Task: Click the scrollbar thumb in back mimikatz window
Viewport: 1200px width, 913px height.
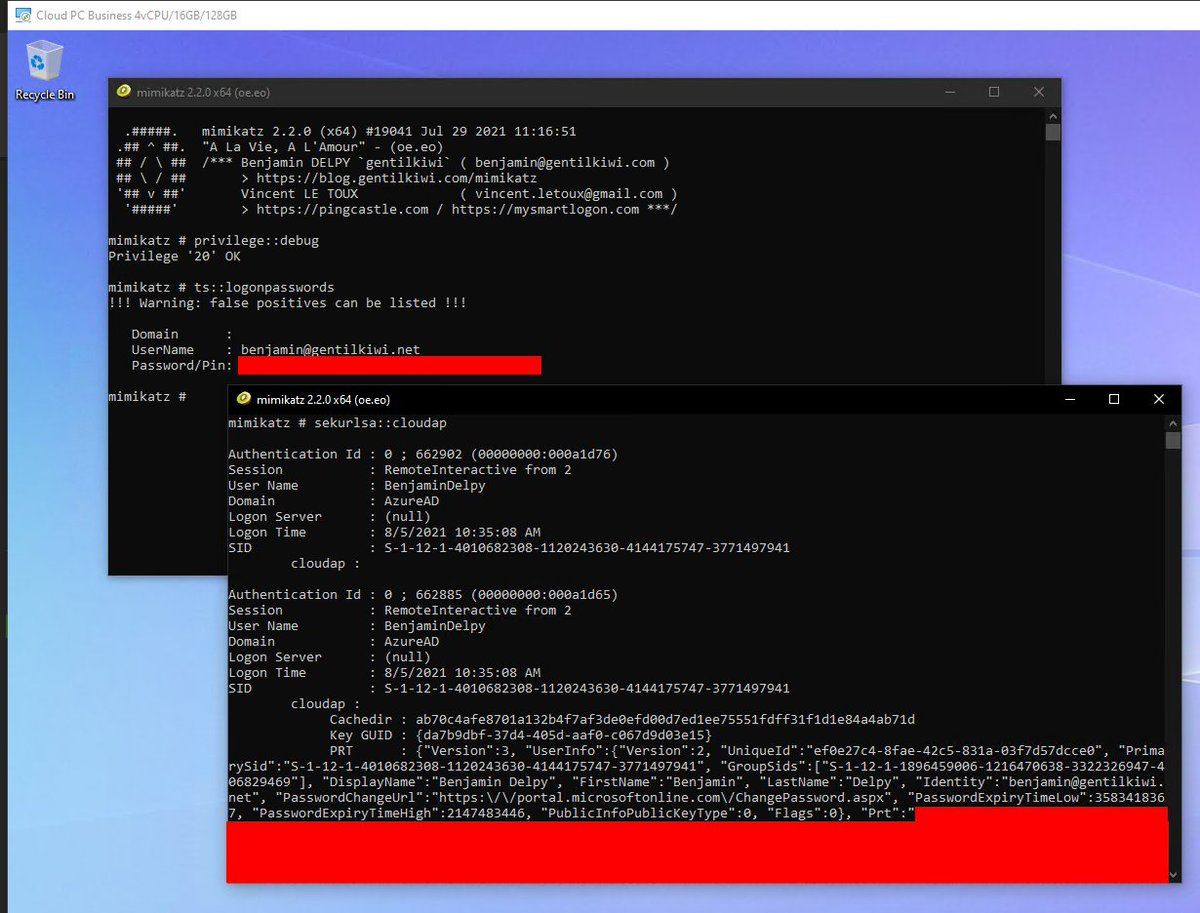Action: pos(1052,132)
